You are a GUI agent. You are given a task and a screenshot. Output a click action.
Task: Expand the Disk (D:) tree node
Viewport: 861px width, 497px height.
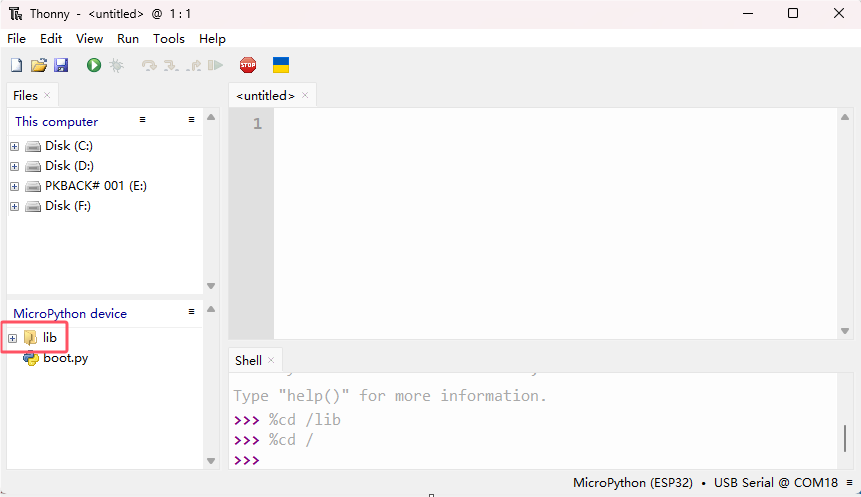tap(15, 166)
